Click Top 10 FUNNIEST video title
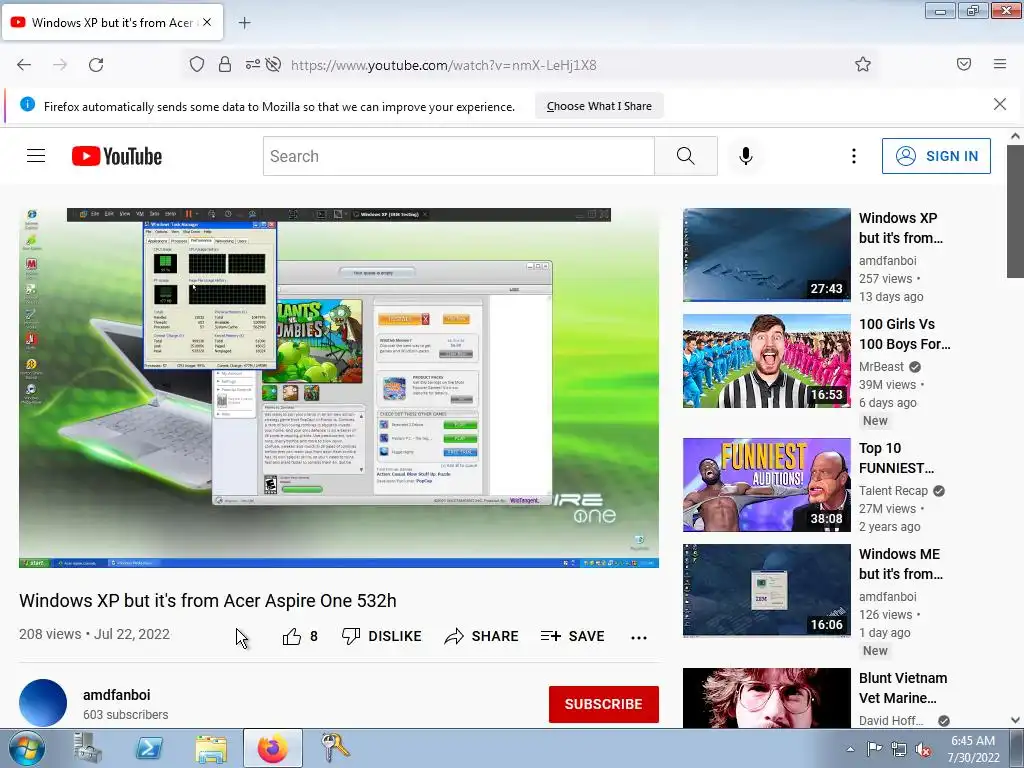This screenshot has height=768, width=1024. (897, 458)
